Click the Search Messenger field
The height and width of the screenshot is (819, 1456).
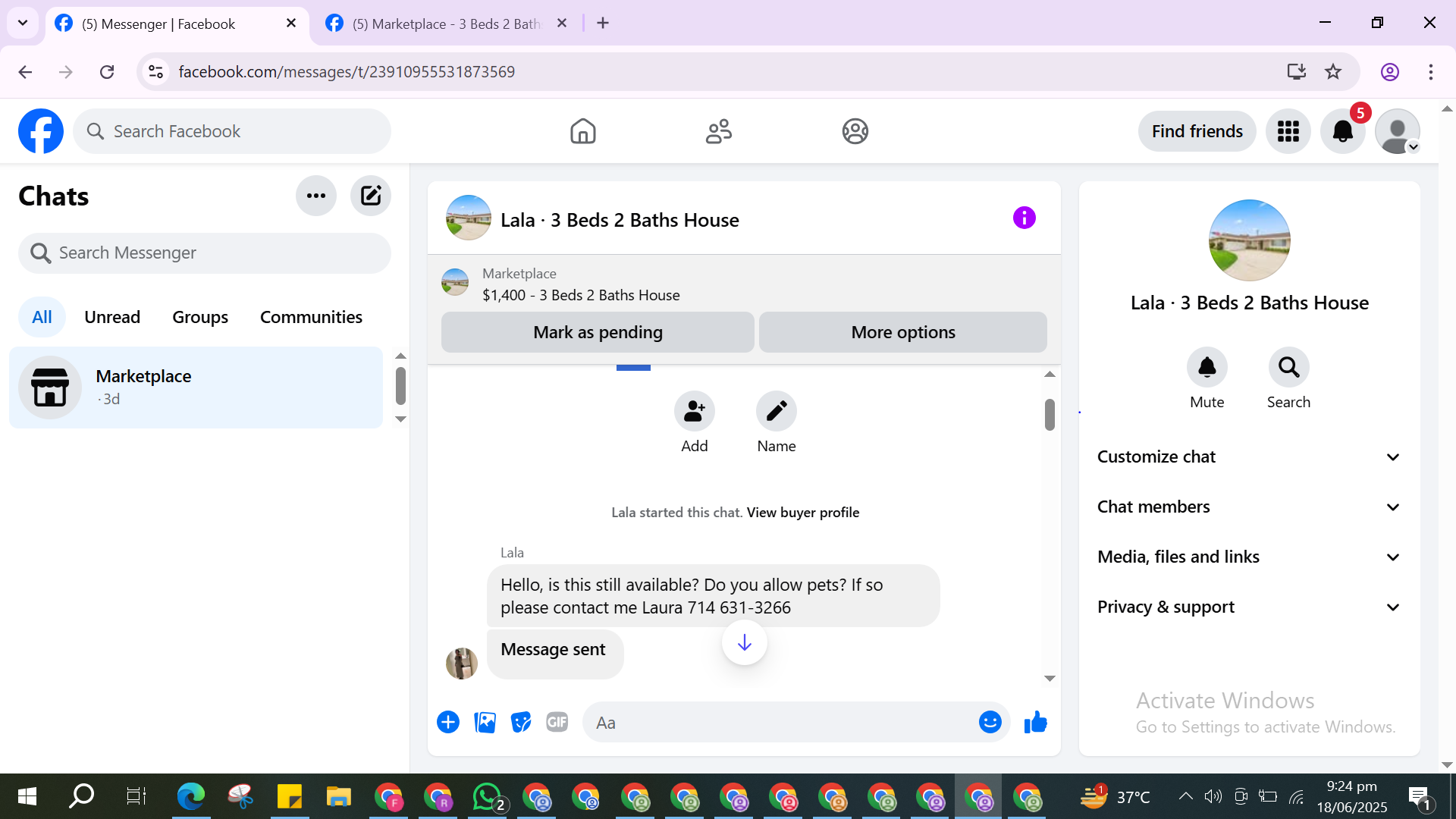click(x=205, y=253)
